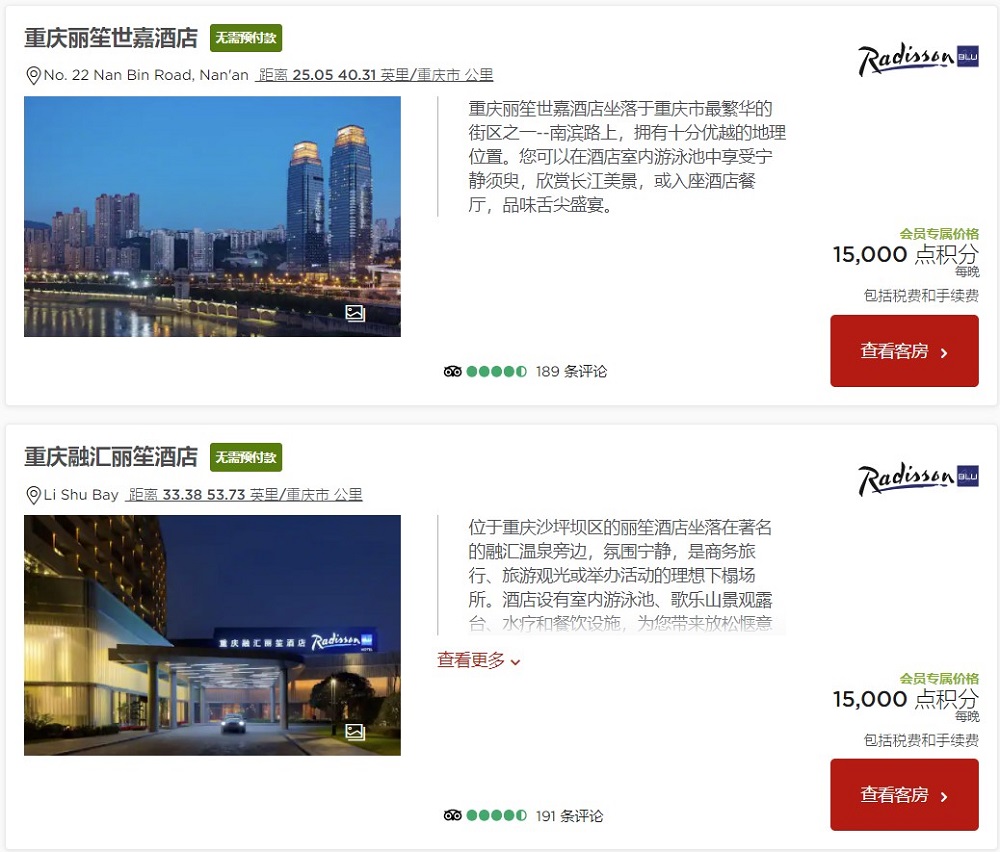1000x852 pixels.
Task: Click TripAdvisor owl icon near 191 reviews
Action: click(453, 815)
